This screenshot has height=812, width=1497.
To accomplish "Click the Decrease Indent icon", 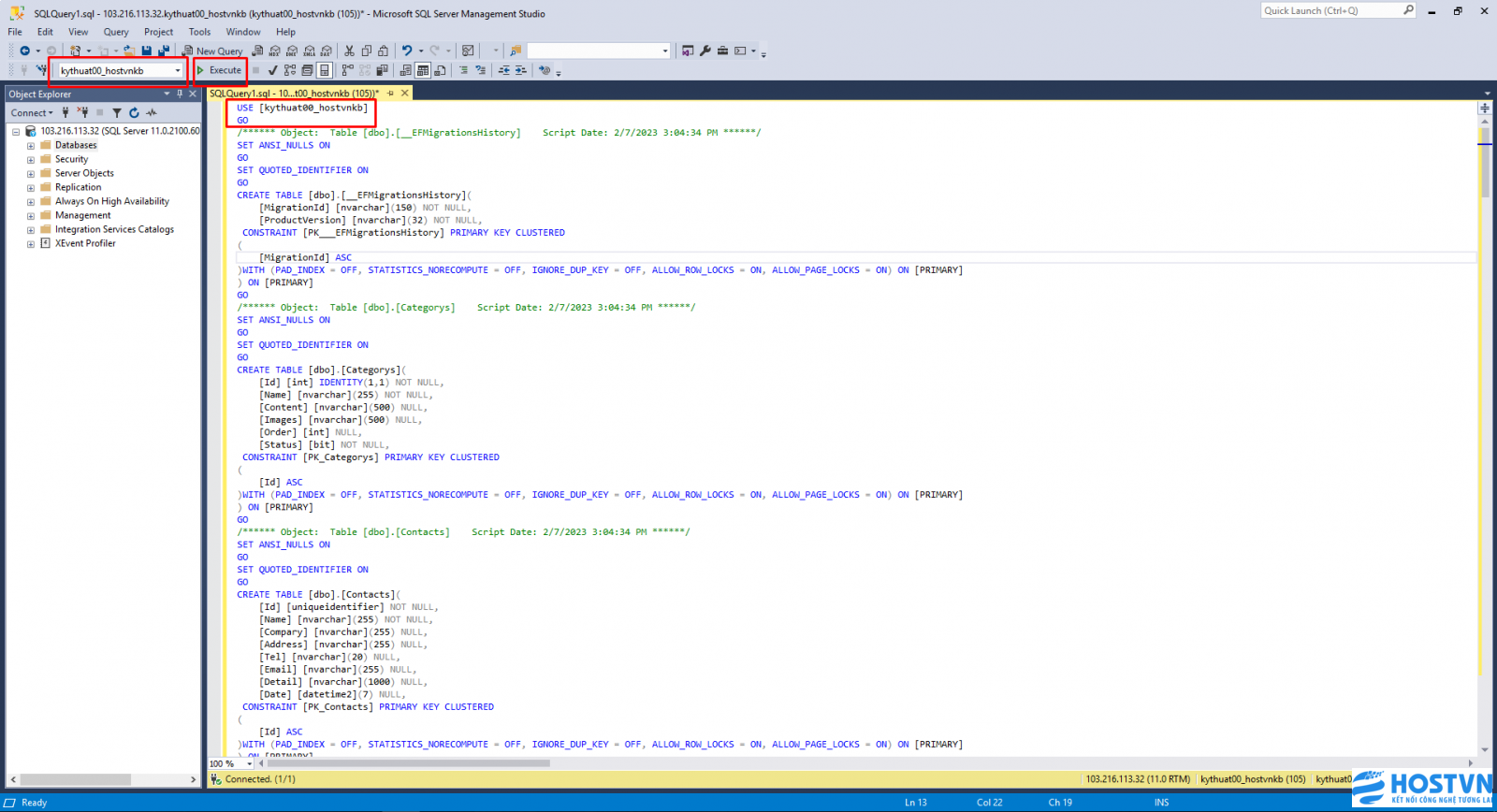I will 504,70.
